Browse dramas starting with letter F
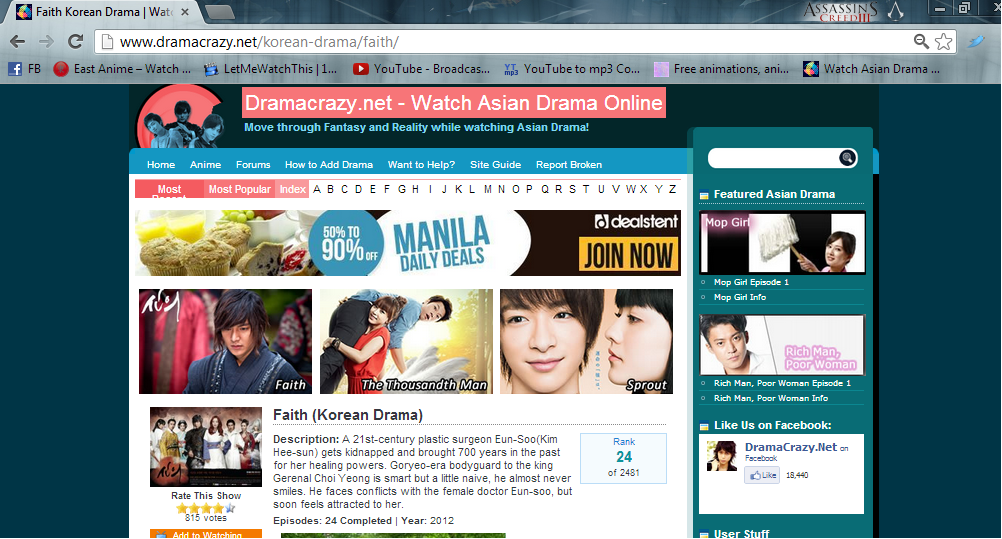This screenshot has width=1002, height=539. point(387,189)
